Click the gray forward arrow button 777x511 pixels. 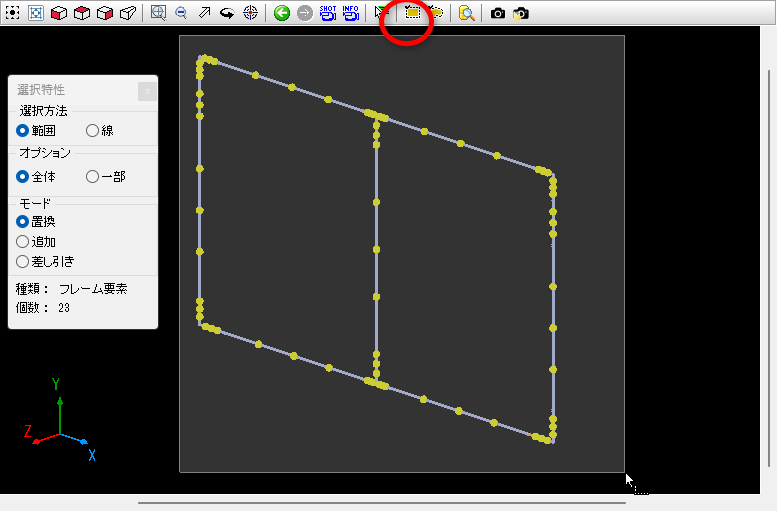(x=305, y=13)
